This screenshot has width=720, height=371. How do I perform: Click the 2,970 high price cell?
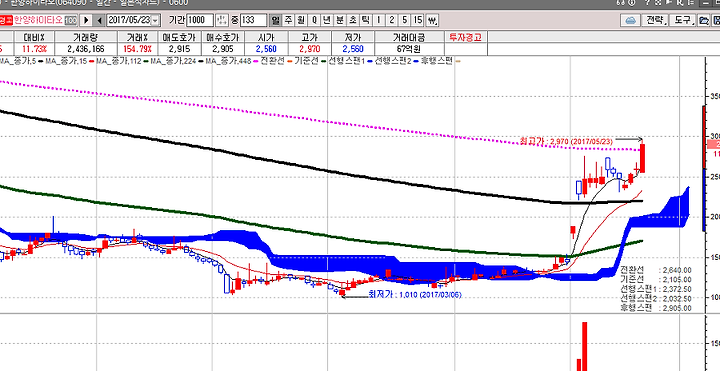point(310,49)
